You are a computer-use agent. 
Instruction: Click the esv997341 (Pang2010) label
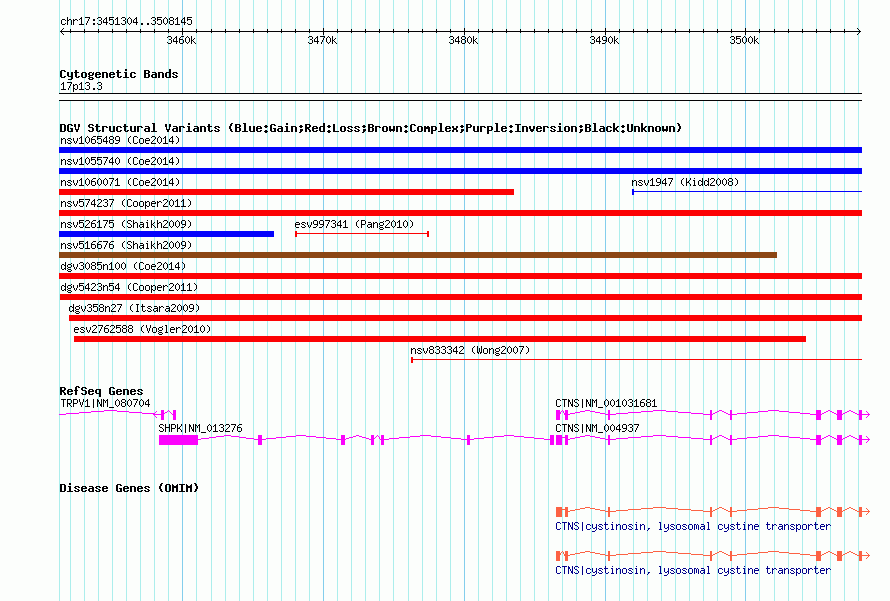point(354,224)
